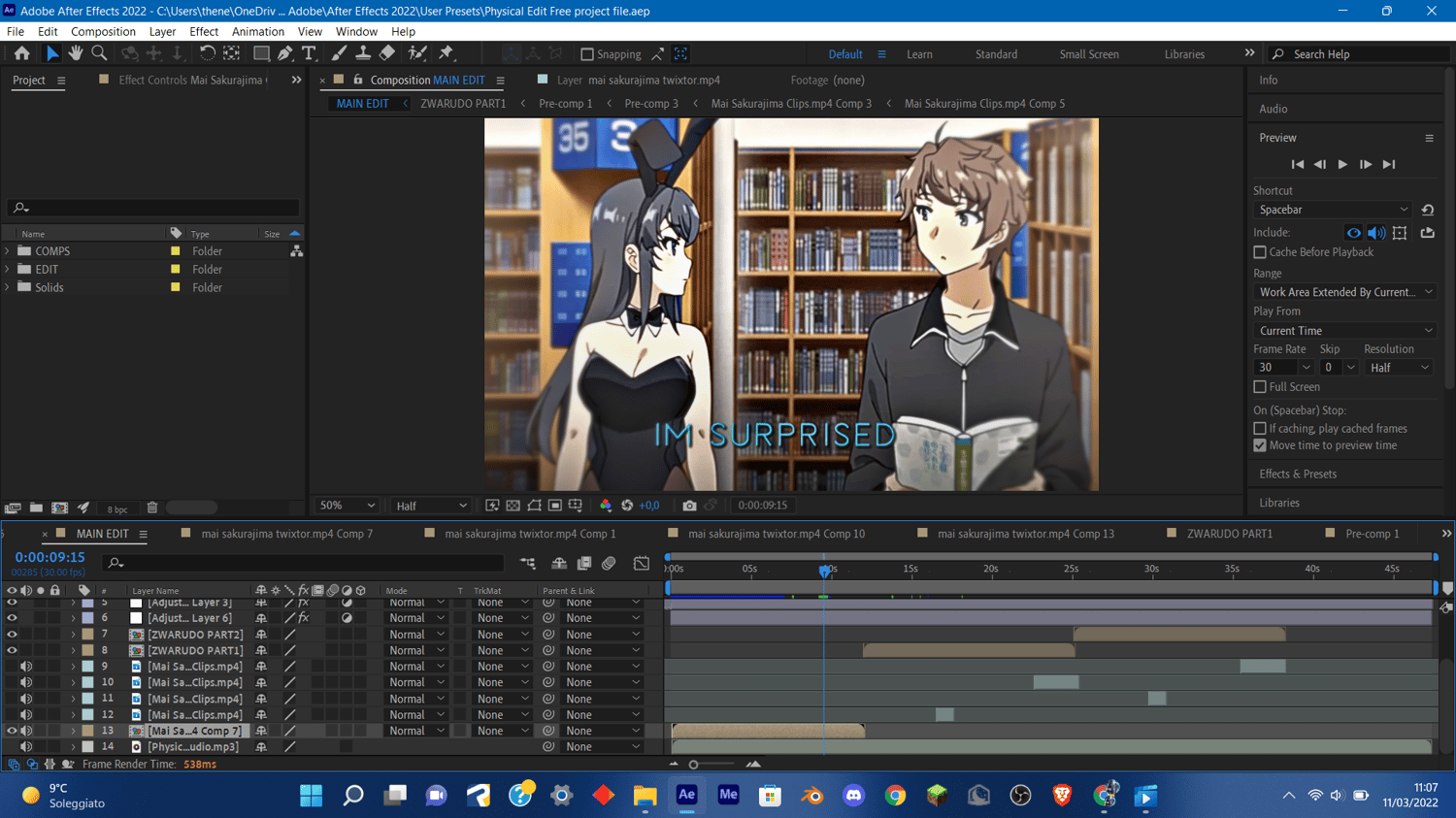Open the Show Channel color management icon
This screenshot has width=1456, height=818.
point(606,506)
